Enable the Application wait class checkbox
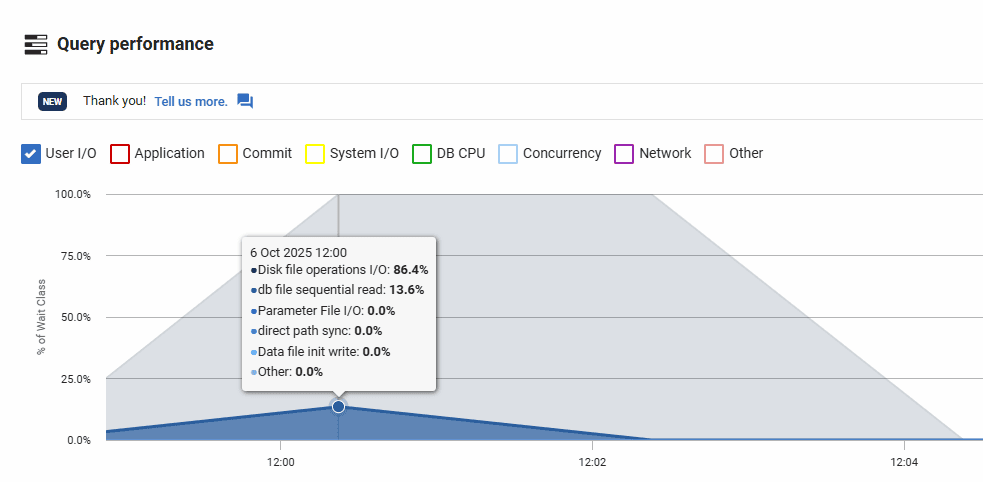 tap(120, 154)
